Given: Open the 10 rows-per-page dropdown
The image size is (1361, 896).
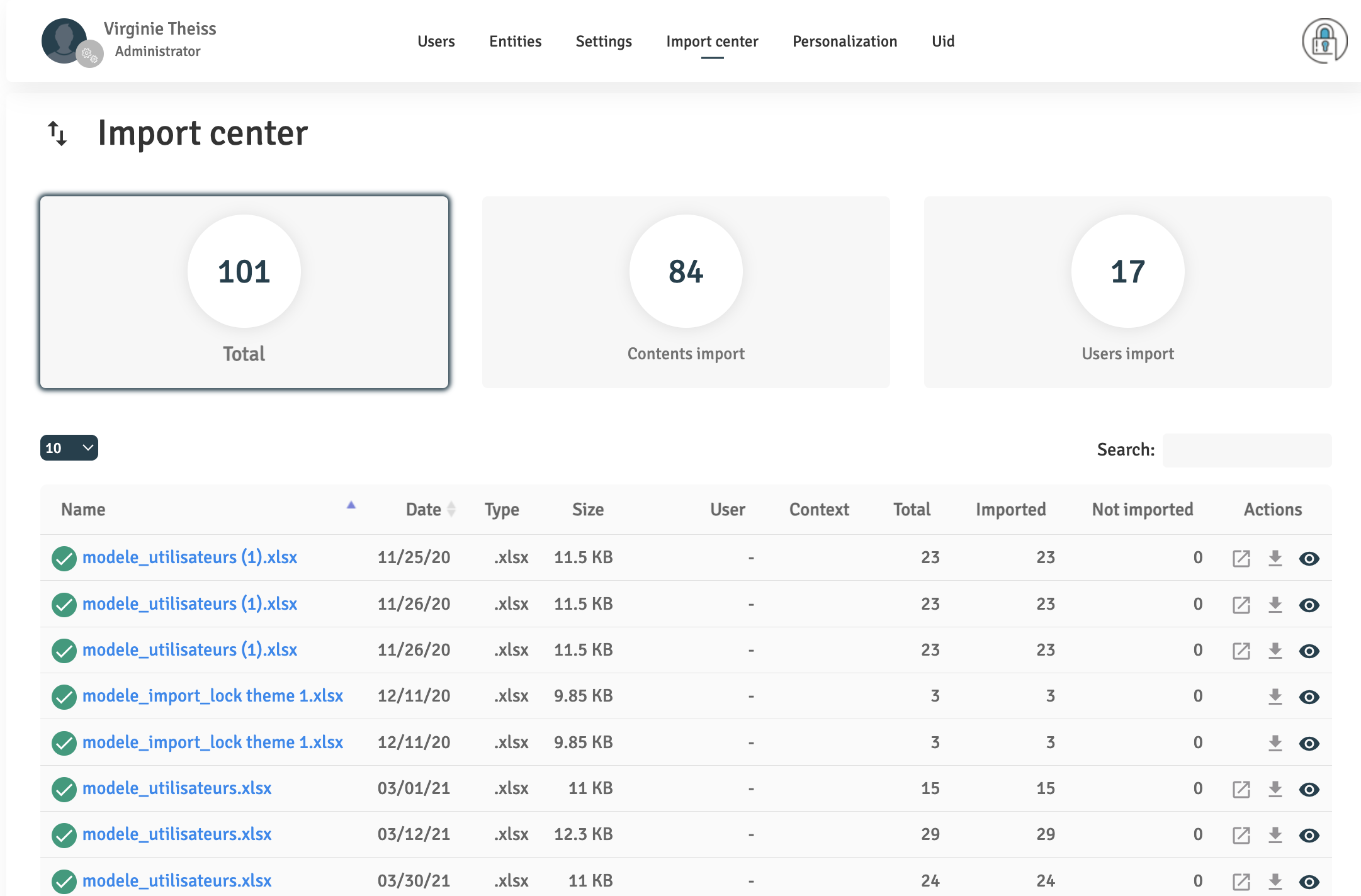Looking at the screenshot, I should pyautogui.click(x=69, y=448).
